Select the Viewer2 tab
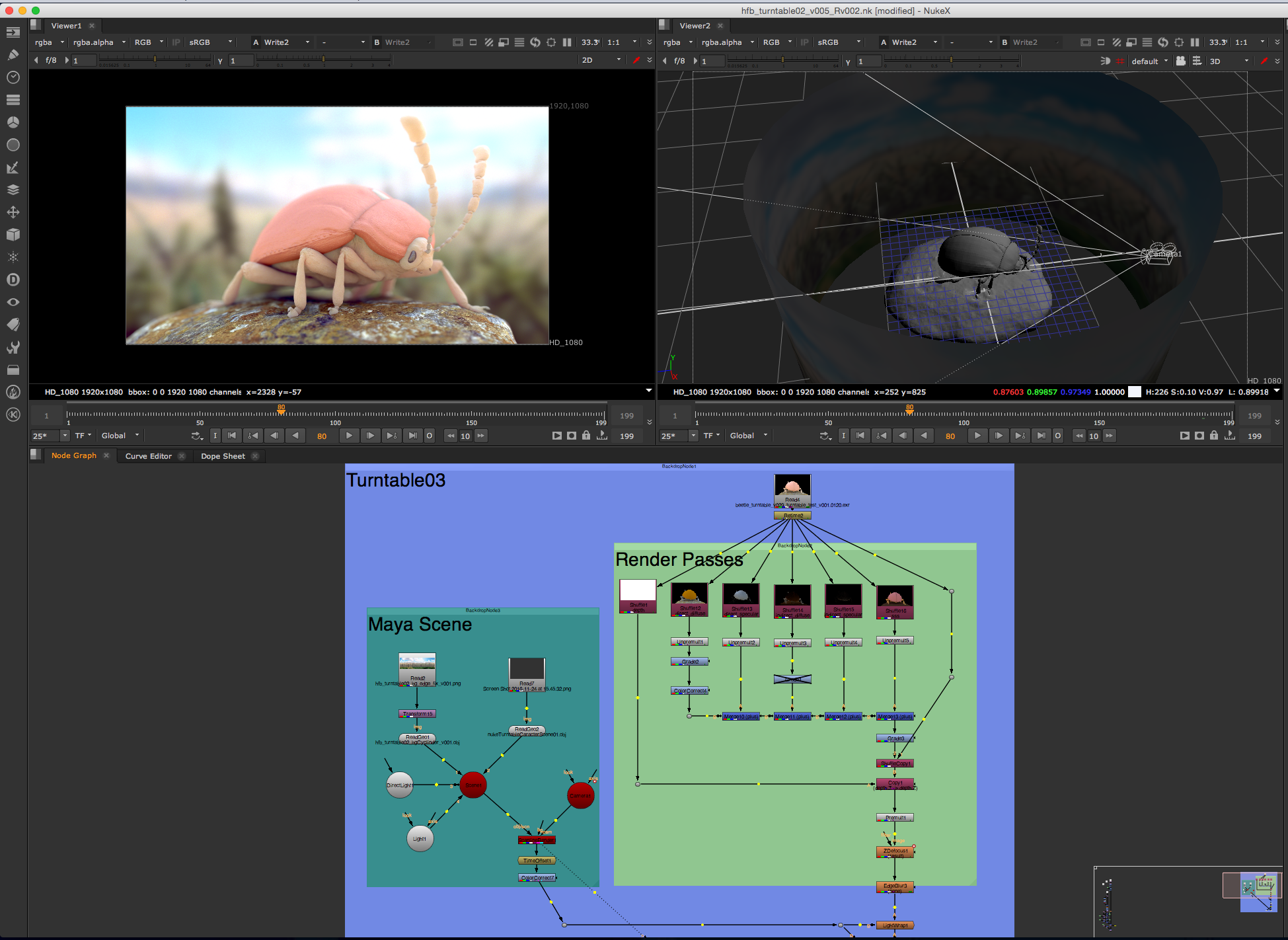 point(695,26)
